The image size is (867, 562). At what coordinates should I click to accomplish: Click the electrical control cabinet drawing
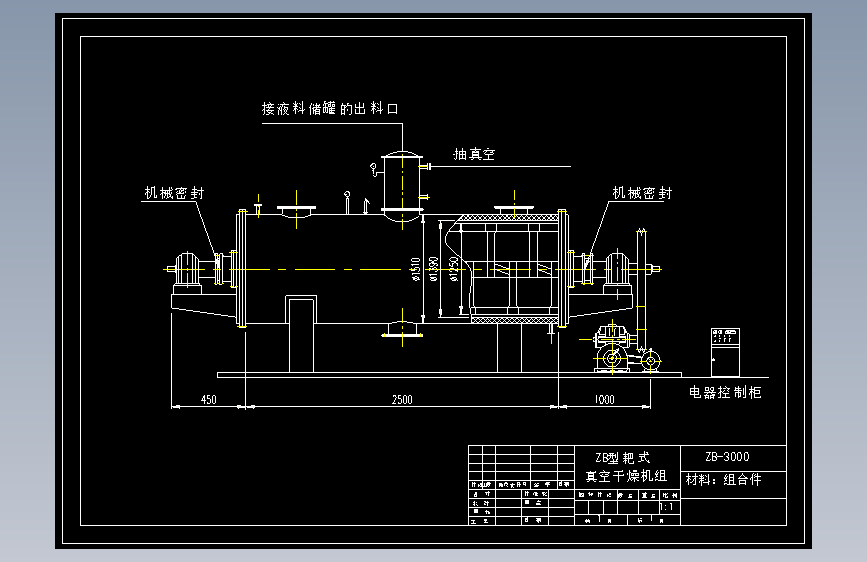point(725,352)
